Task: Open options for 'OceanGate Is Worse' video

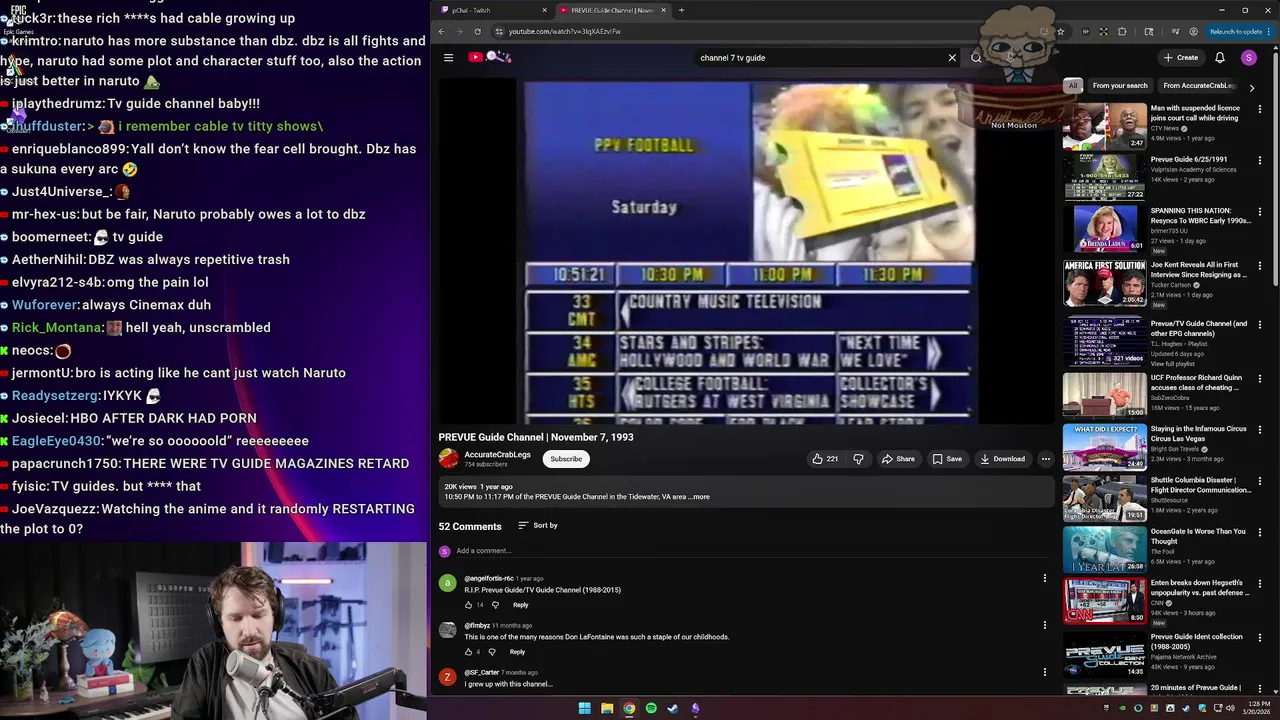Action: (x=1260, y=532)
